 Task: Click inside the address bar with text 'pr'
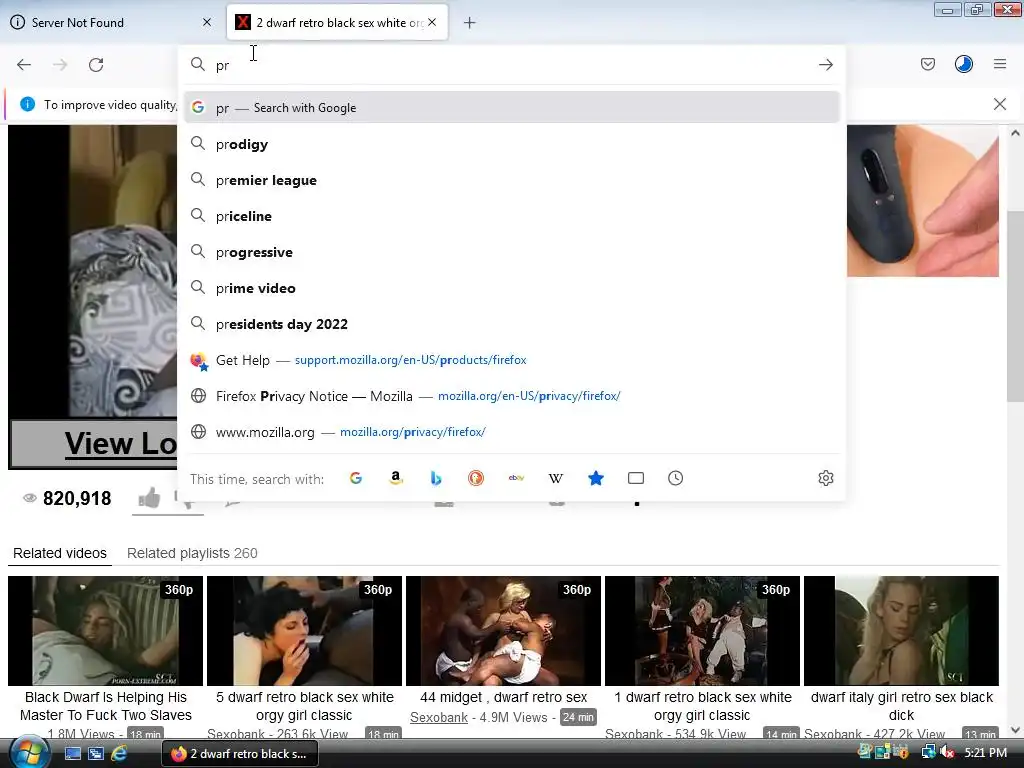point(509,65)
